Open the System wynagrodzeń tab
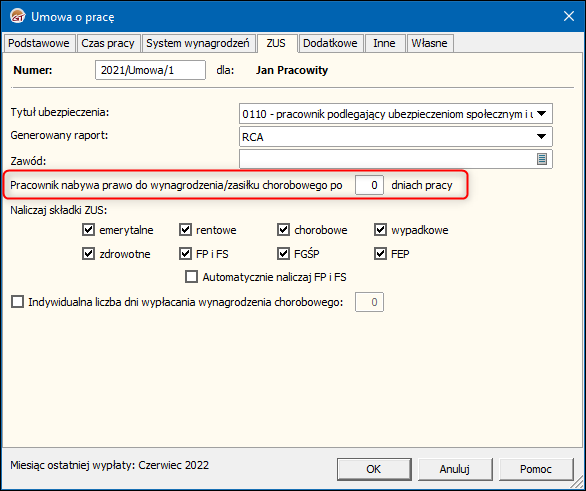This screenshot has height=491, width=586. (x=198, y=43)
